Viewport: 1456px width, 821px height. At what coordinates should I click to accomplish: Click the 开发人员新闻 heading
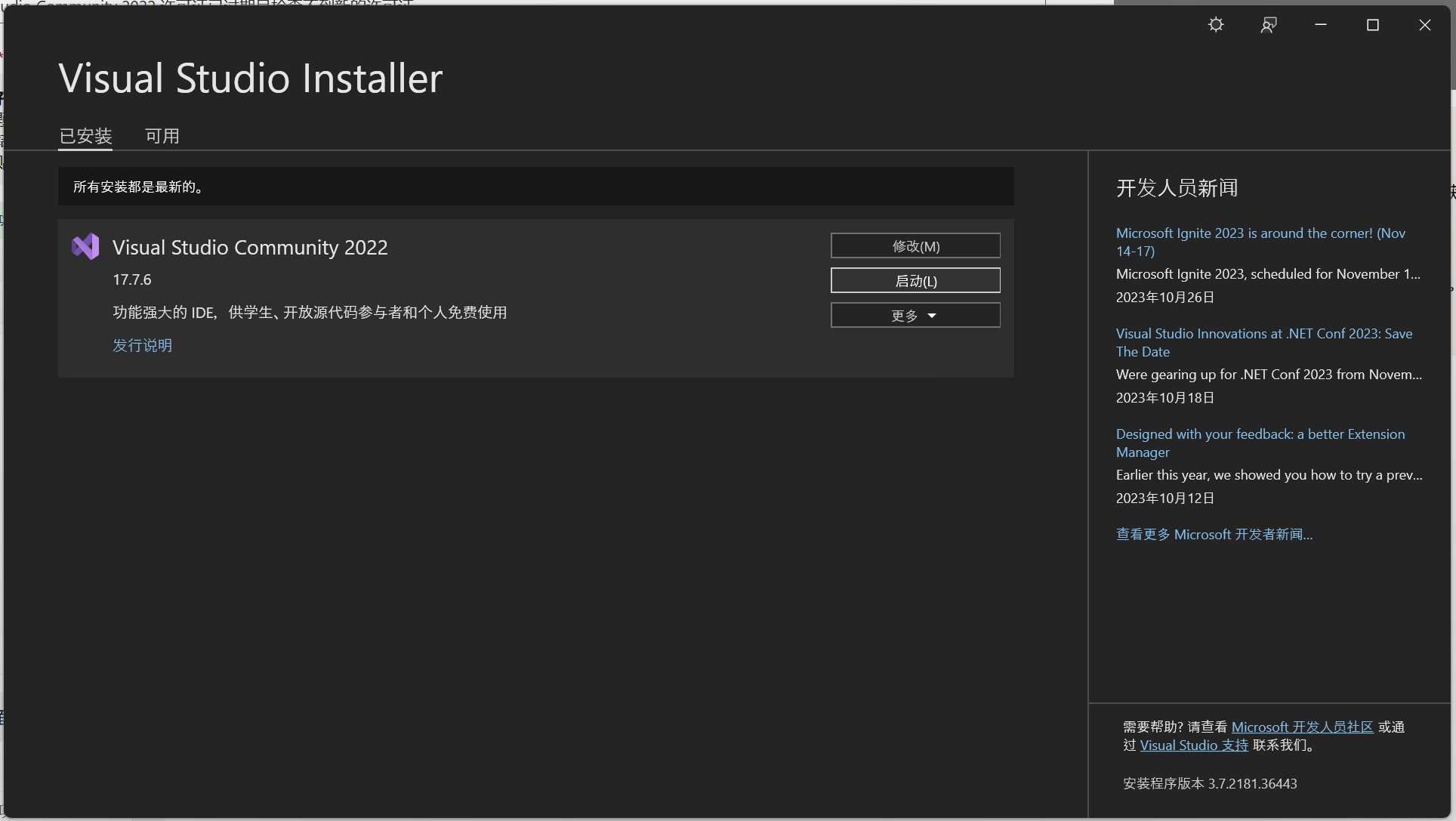[x=1177, y=187]
